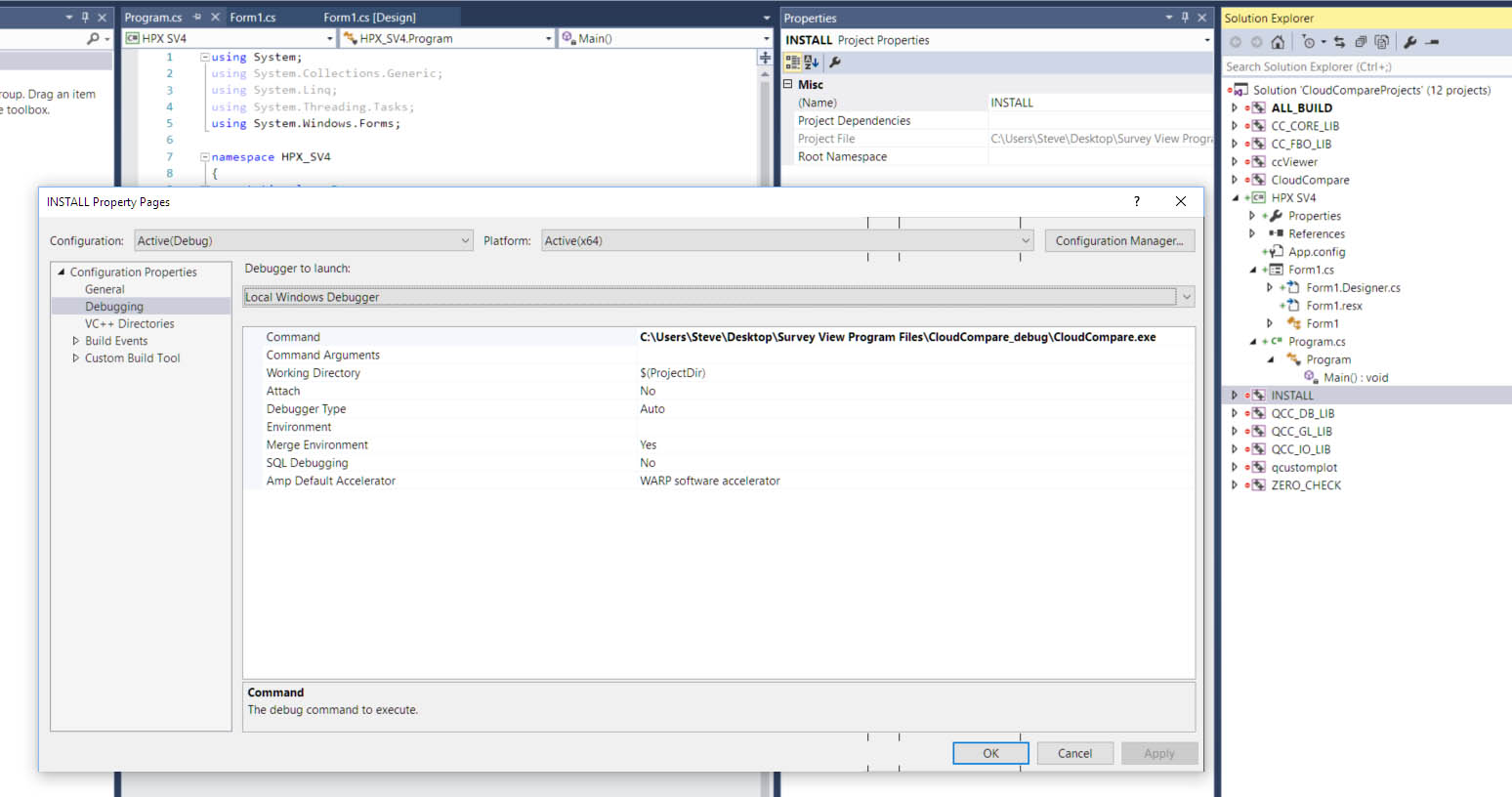Image resolution: width=1512 pixels, height=797 pixels.
Task: Click Sync with Active Document arrows icon
Action: (1339, 42)
